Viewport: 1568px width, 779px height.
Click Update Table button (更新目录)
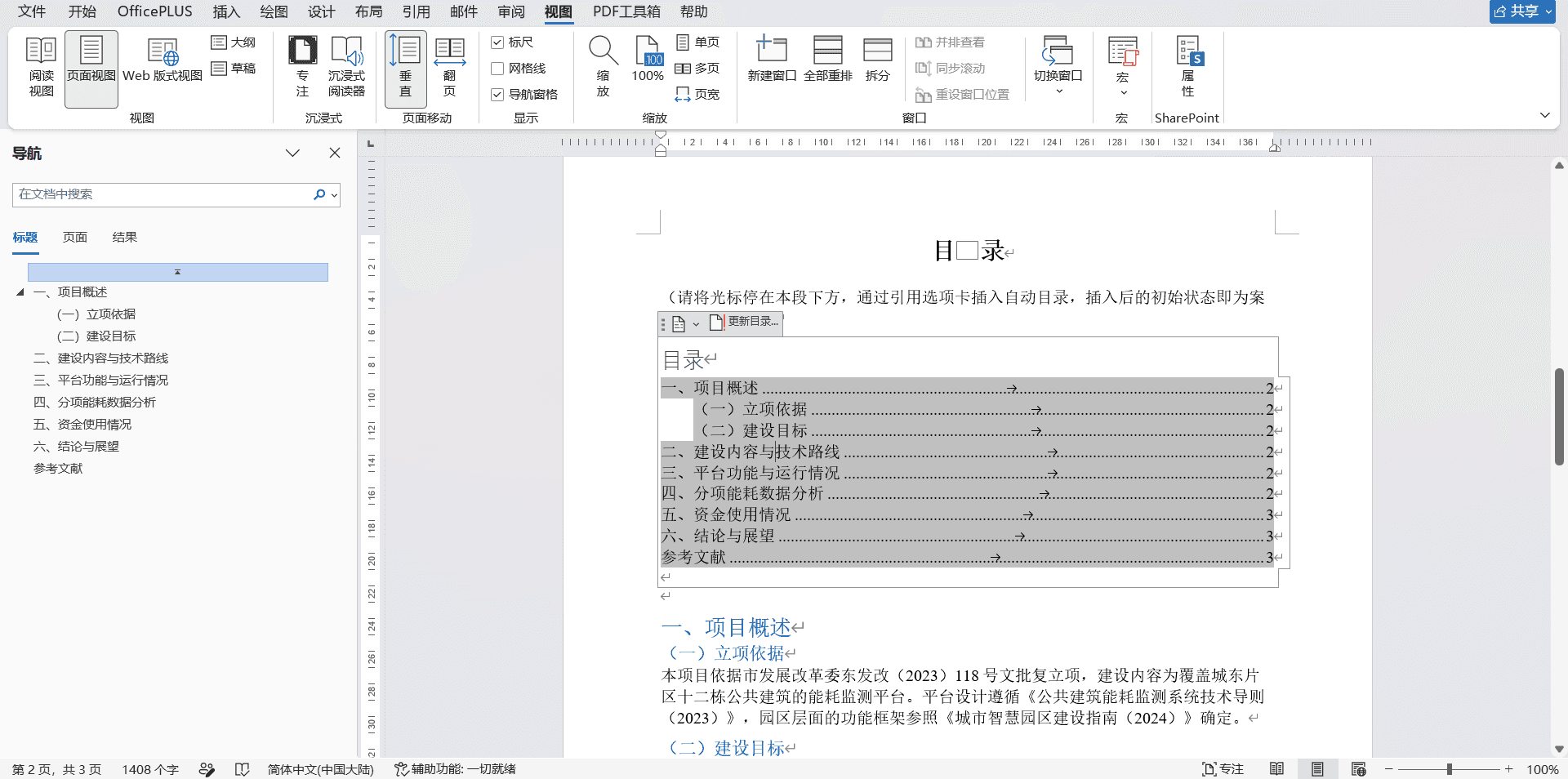745,323
